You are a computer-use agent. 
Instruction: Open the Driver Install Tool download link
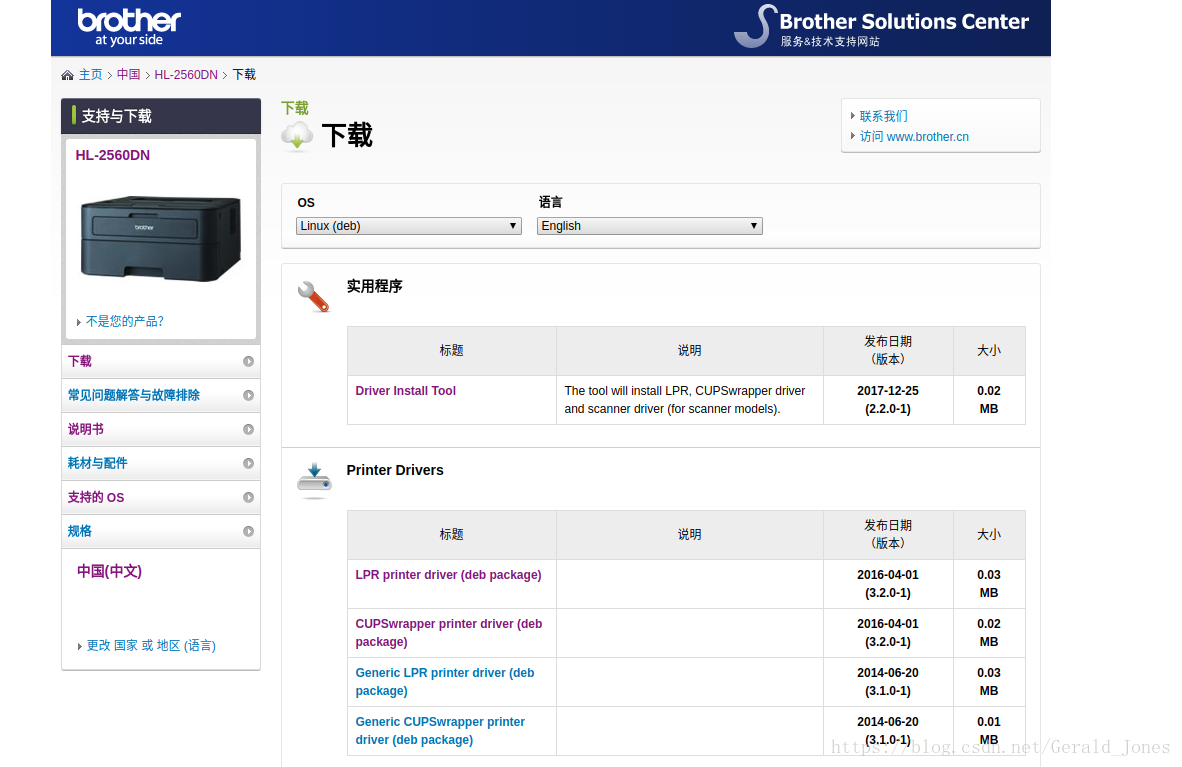406,391
